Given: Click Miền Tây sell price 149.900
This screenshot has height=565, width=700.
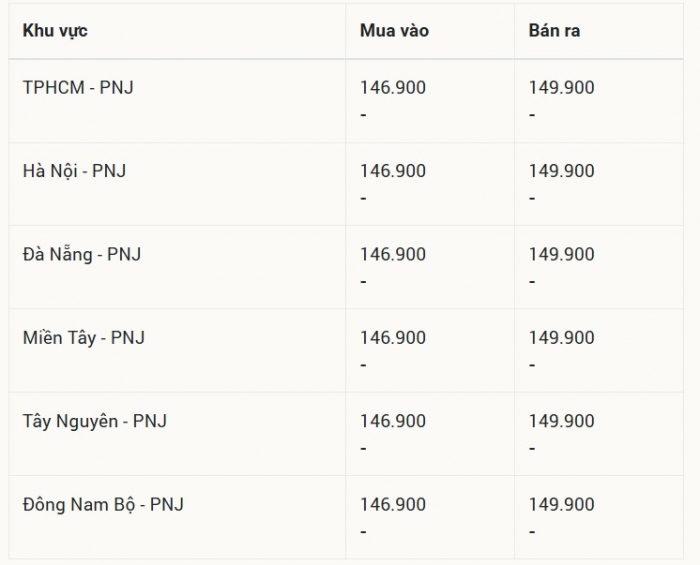Looking at the screenshot, I should click(562, 337).
